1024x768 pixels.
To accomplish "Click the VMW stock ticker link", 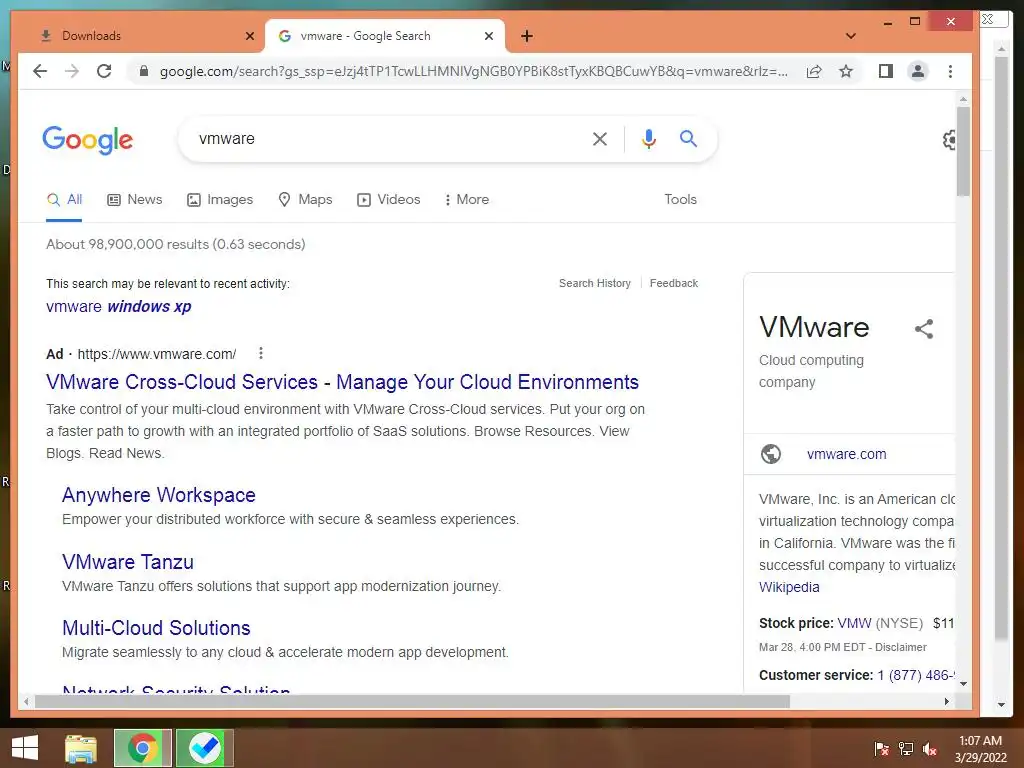I will coord(854,624).
